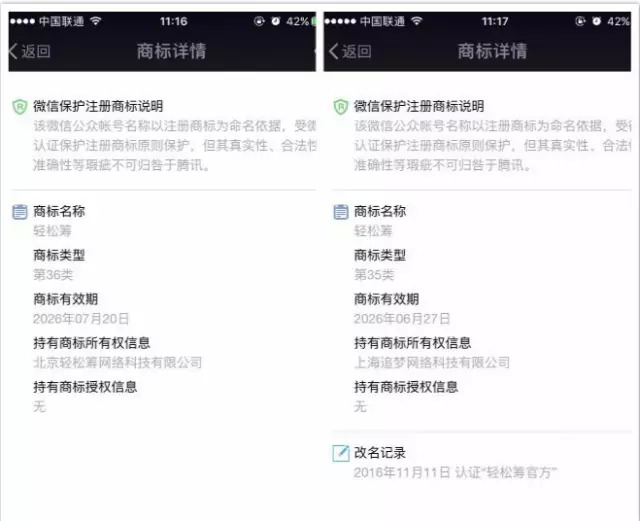The width and height of the screenshot is (640, 521).
Task: Click the green trademark shield icon in the right screen
Action: [x=341, y=107]
